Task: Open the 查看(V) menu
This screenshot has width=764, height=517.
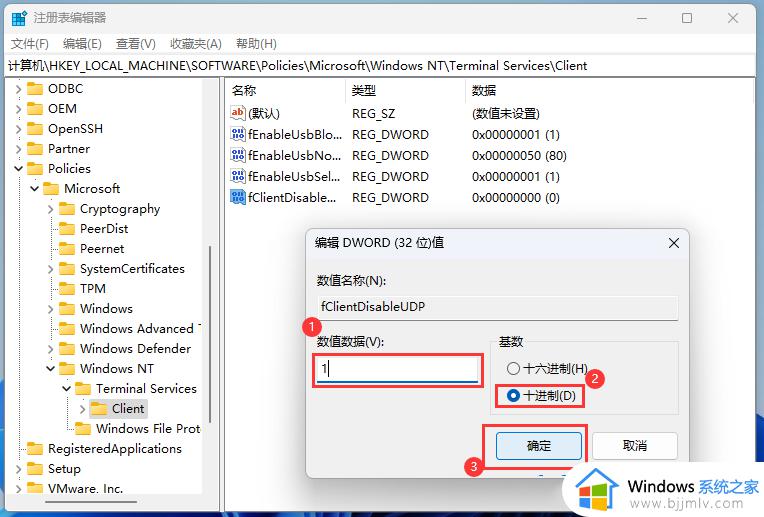Action: pos(135,44)
